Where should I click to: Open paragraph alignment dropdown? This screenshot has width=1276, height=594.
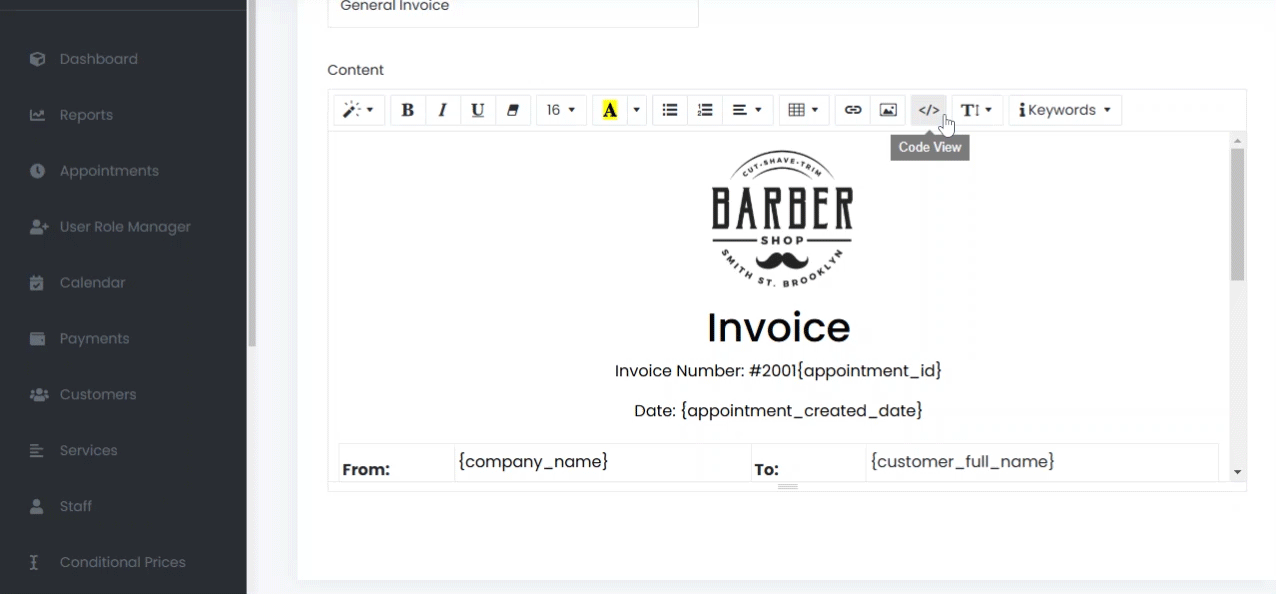[x=747, y=110]
